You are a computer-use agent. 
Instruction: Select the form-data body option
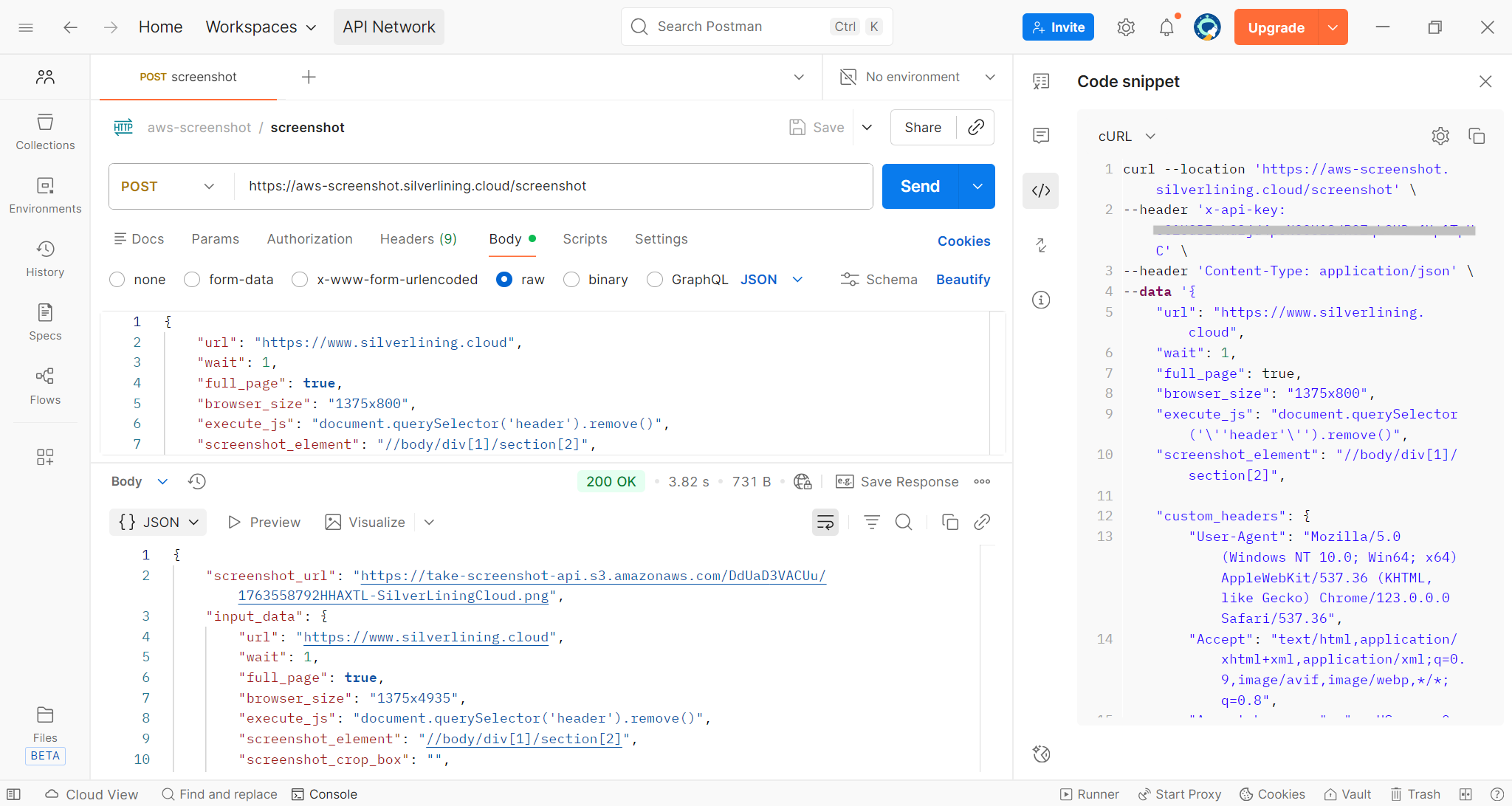[192, 280]
